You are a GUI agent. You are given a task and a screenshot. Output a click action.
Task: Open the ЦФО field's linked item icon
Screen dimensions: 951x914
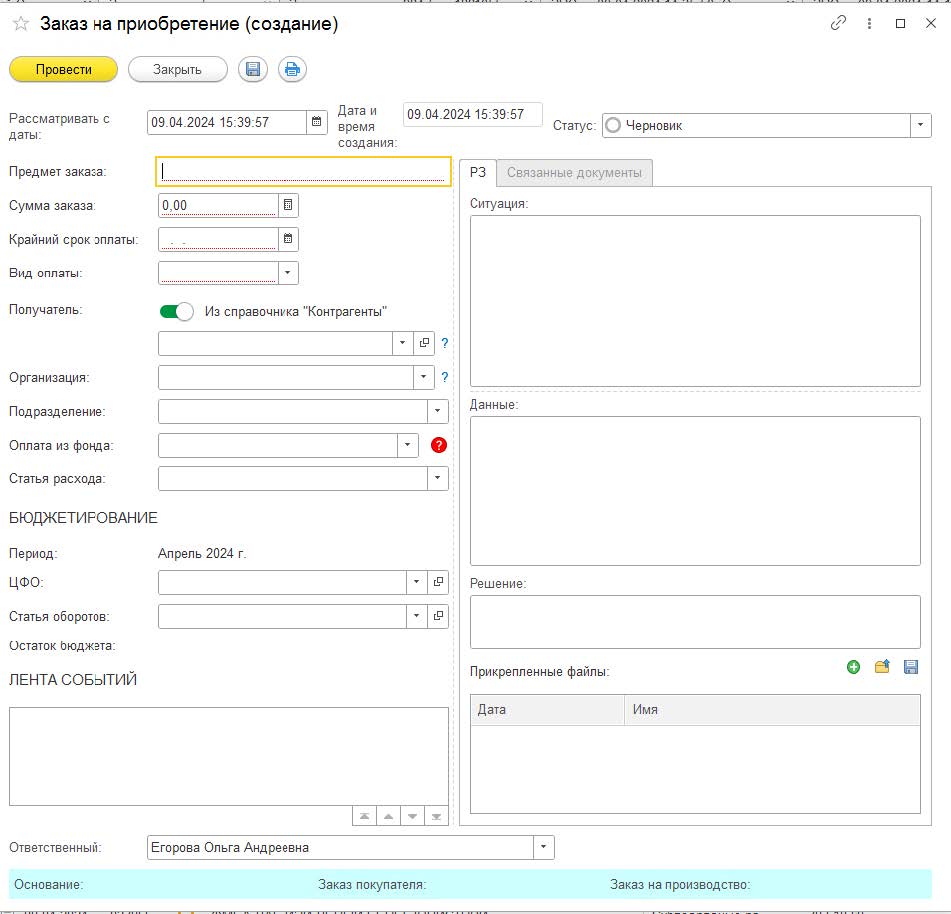[438, 582]
